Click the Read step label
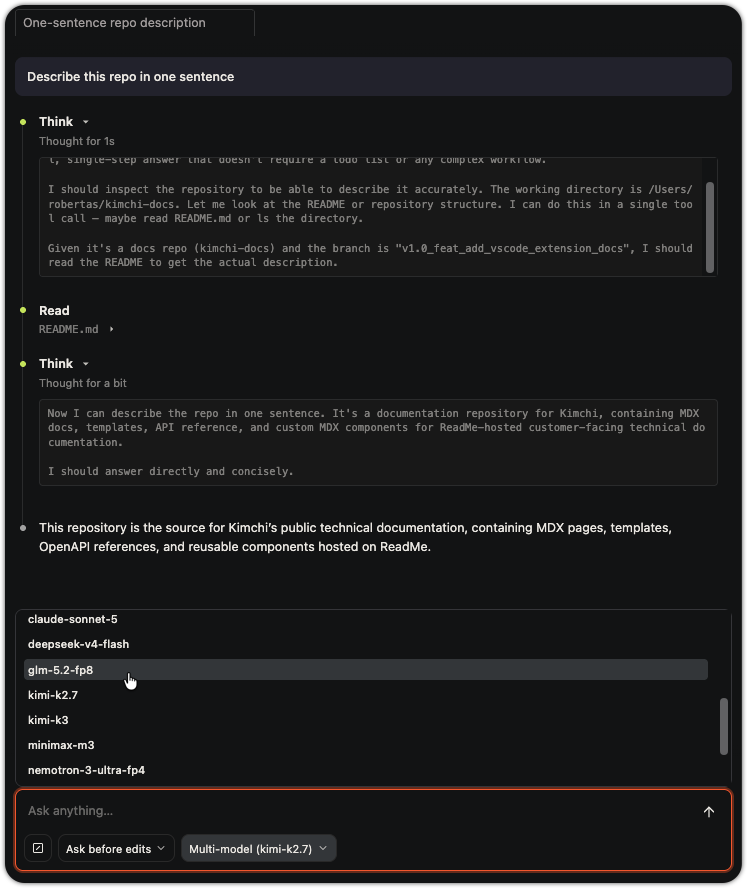This screenshot has width=747, height=888. [x=54, y=310]
